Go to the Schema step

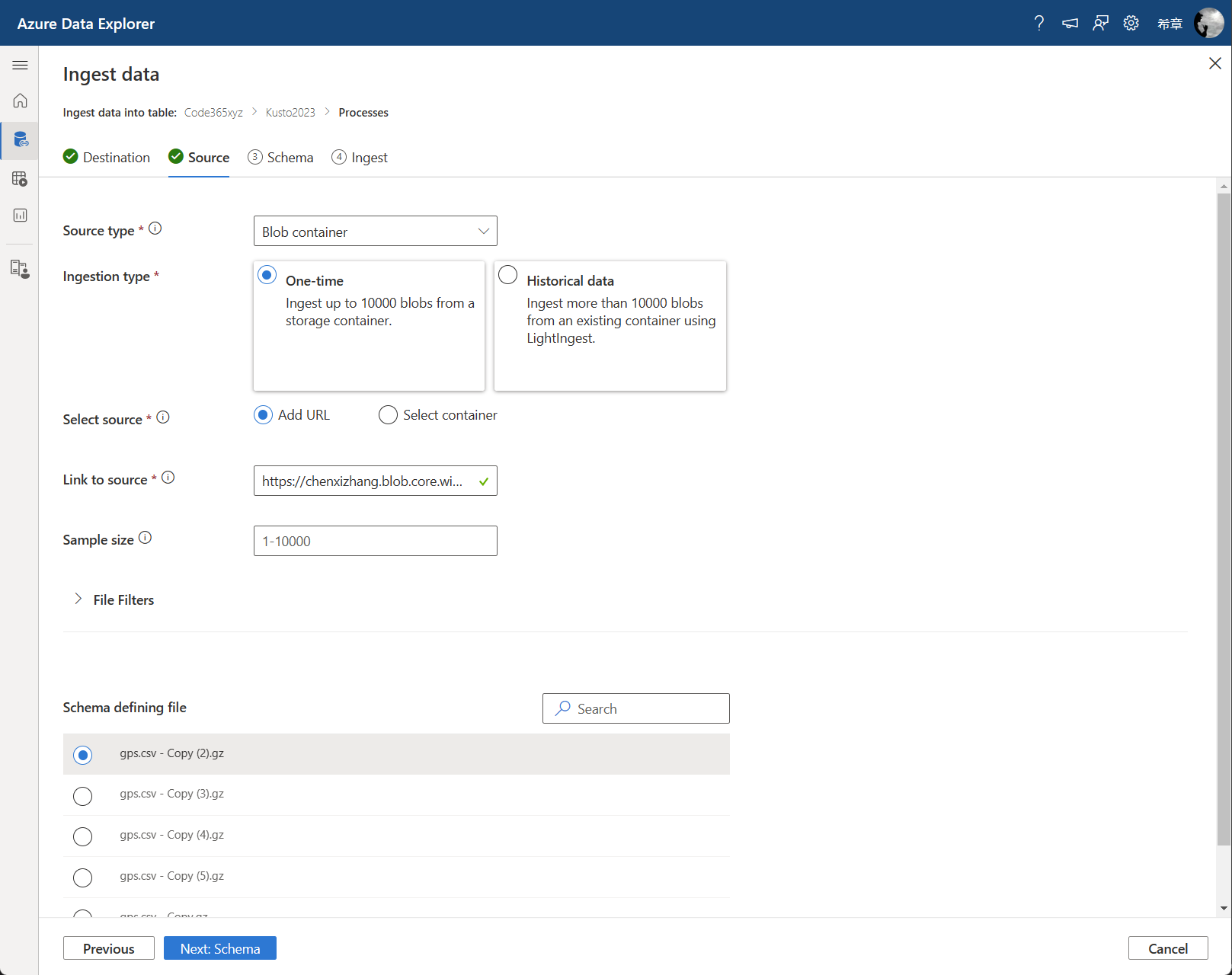click(x=280, y=157)
